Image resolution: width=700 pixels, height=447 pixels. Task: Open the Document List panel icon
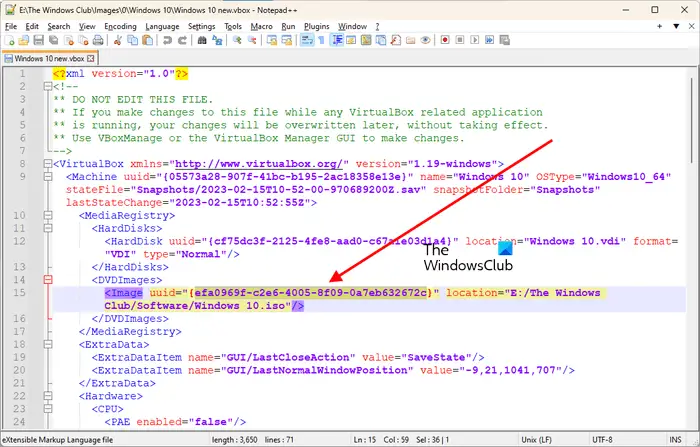381,40
